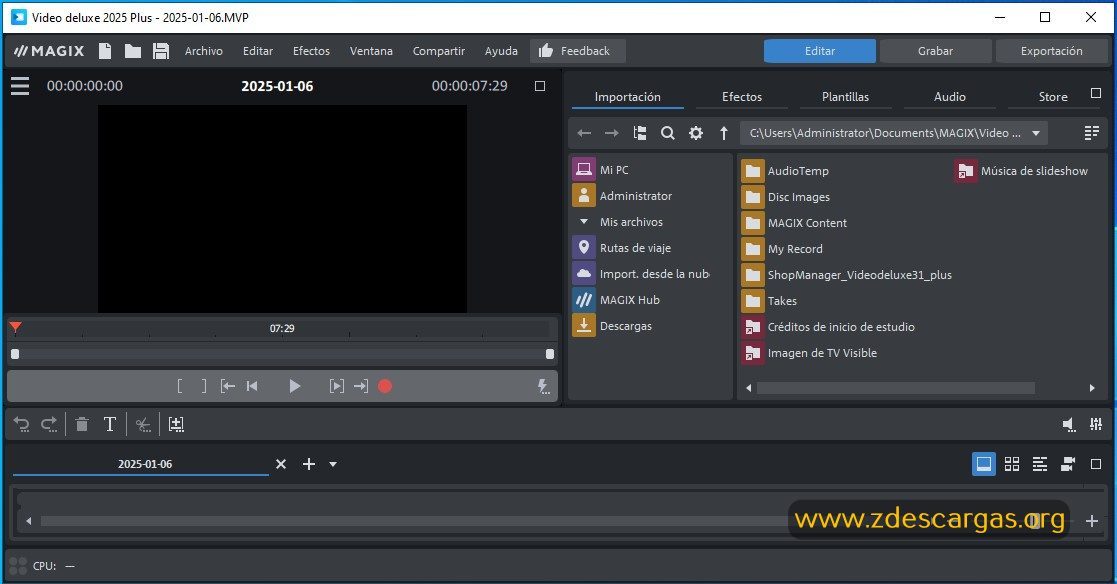Viewport: 1117px width, 584px height.
Task: Add a new movie tab
Action: pyautogui.click(x=308, y=464)
